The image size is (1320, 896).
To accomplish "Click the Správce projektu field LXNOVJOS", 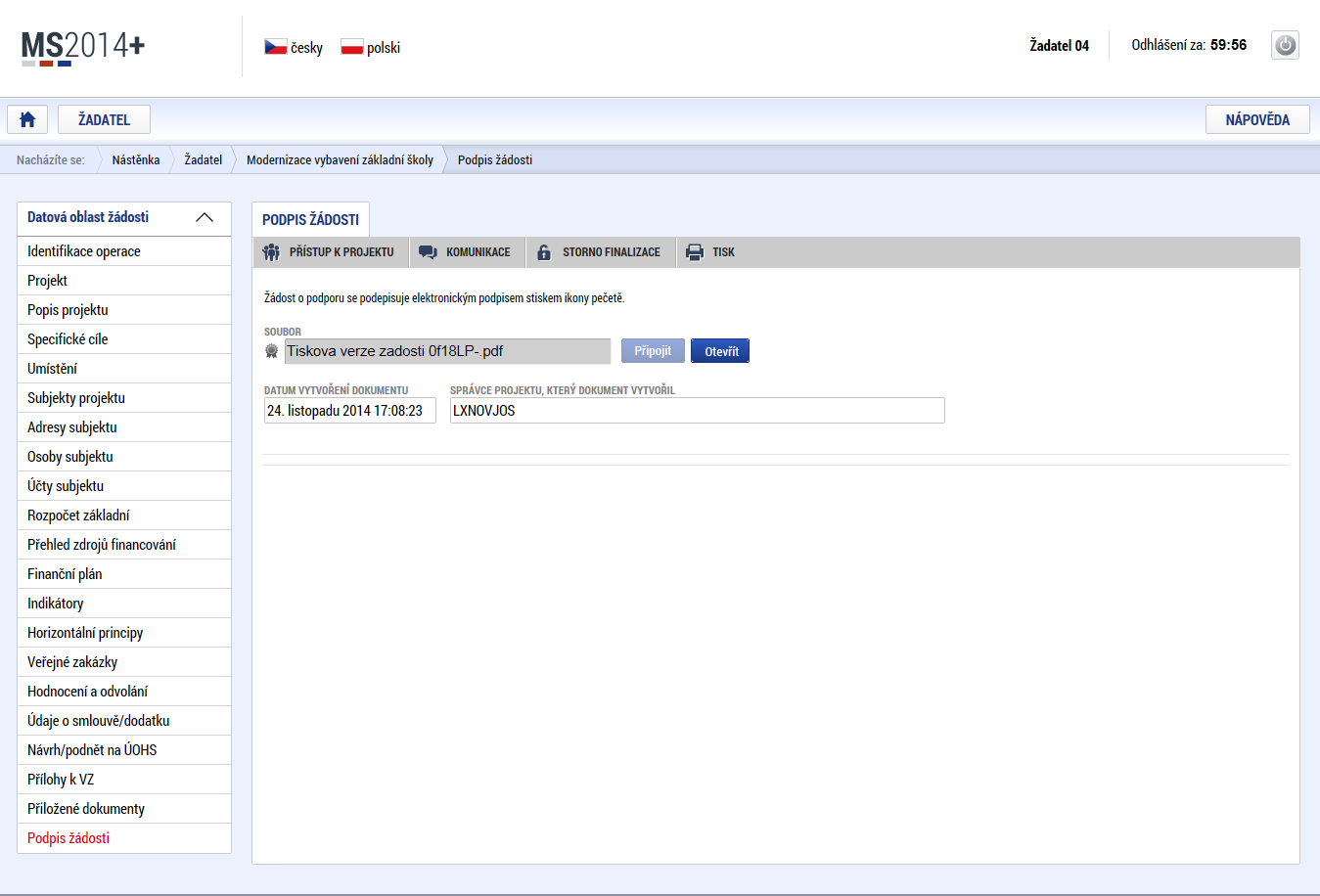I will [697, 411].
